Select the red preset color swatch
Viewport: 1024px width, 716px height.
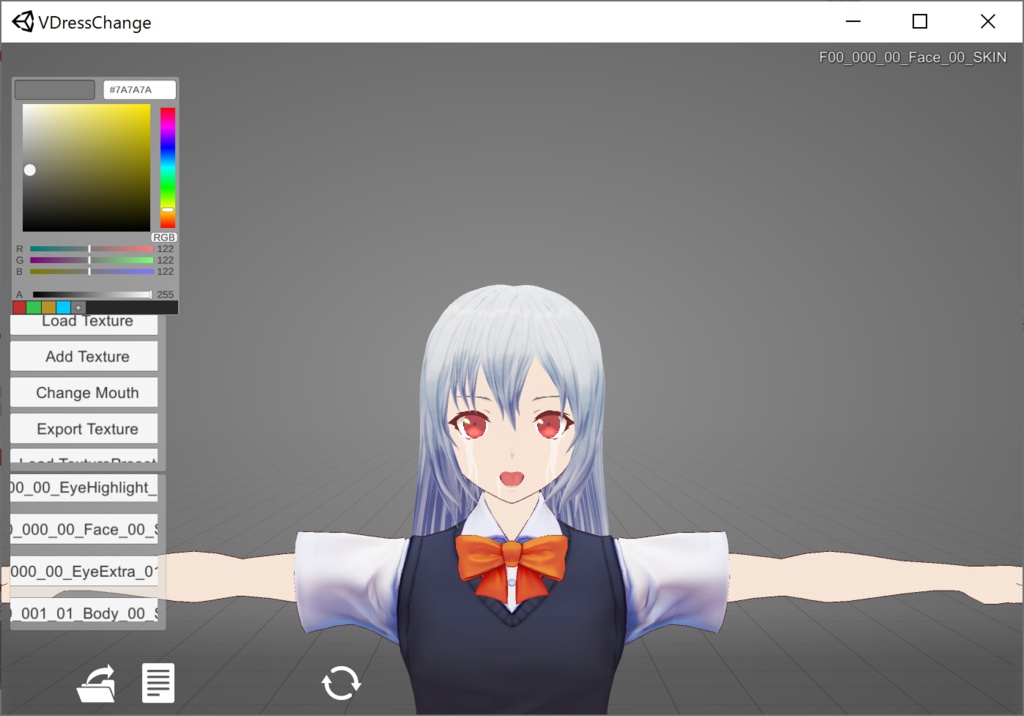[x=17, y=307]
